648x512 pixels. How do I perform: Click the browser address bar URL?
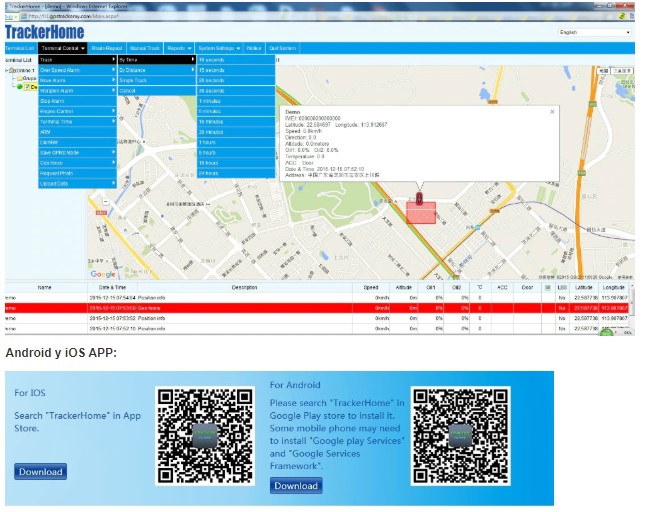(74, 16)
